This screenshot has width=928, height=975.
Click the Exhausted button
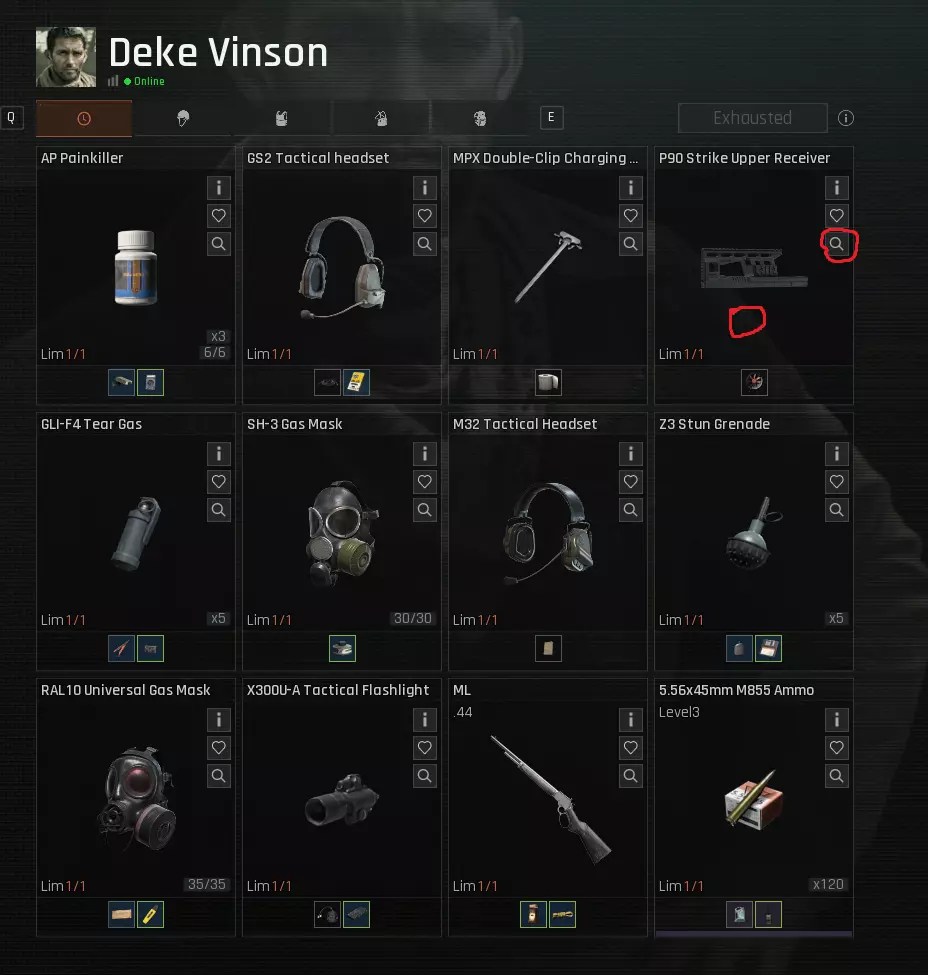click(753, 118)
